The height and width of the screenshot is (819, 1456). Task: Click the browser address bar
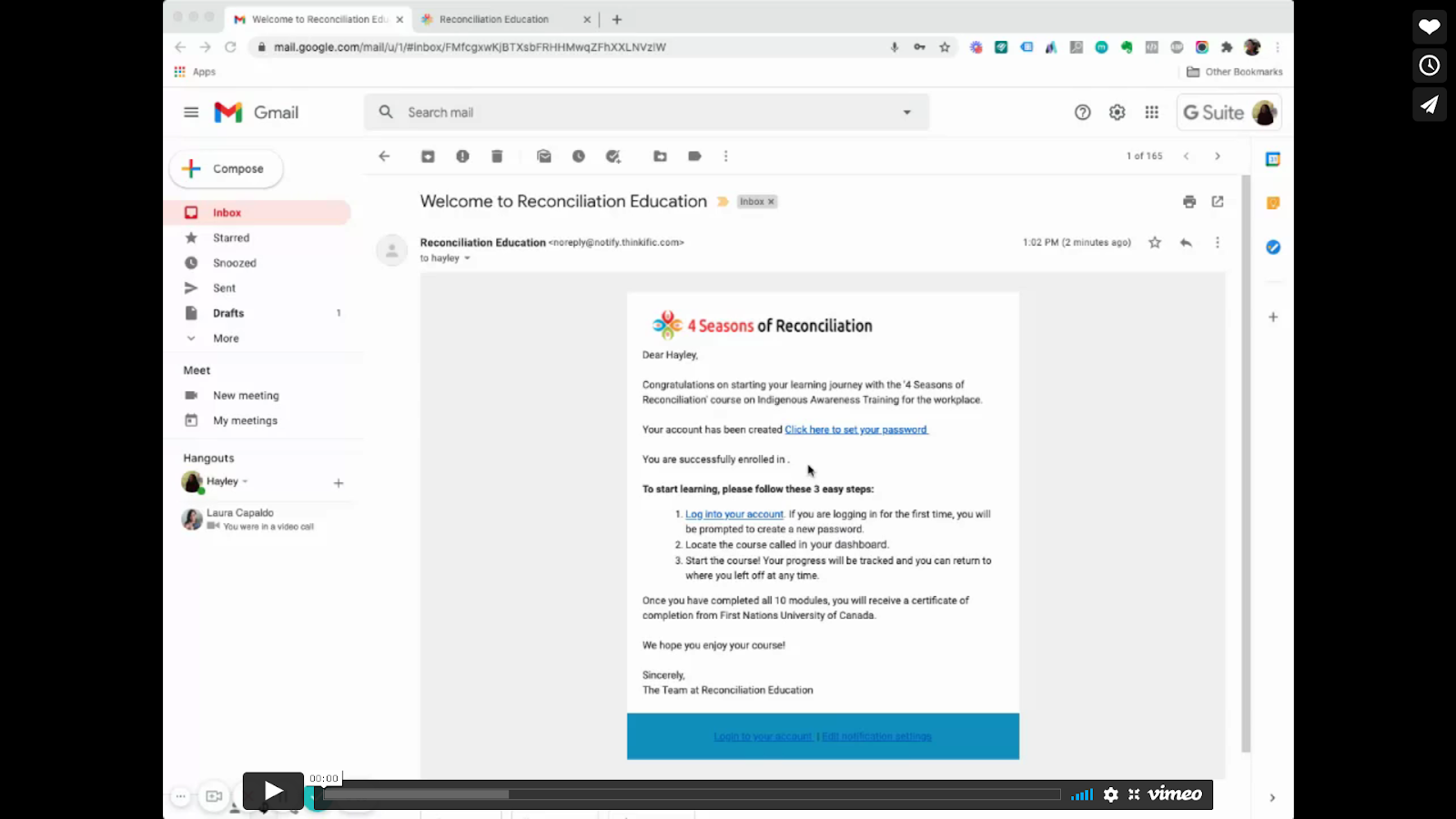[x=573, y=47]
